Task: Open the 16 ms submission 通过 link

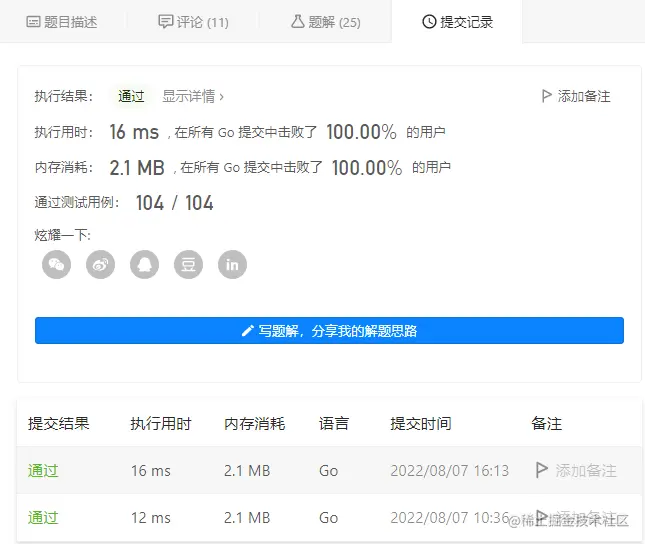Action: tap(43, 470)
